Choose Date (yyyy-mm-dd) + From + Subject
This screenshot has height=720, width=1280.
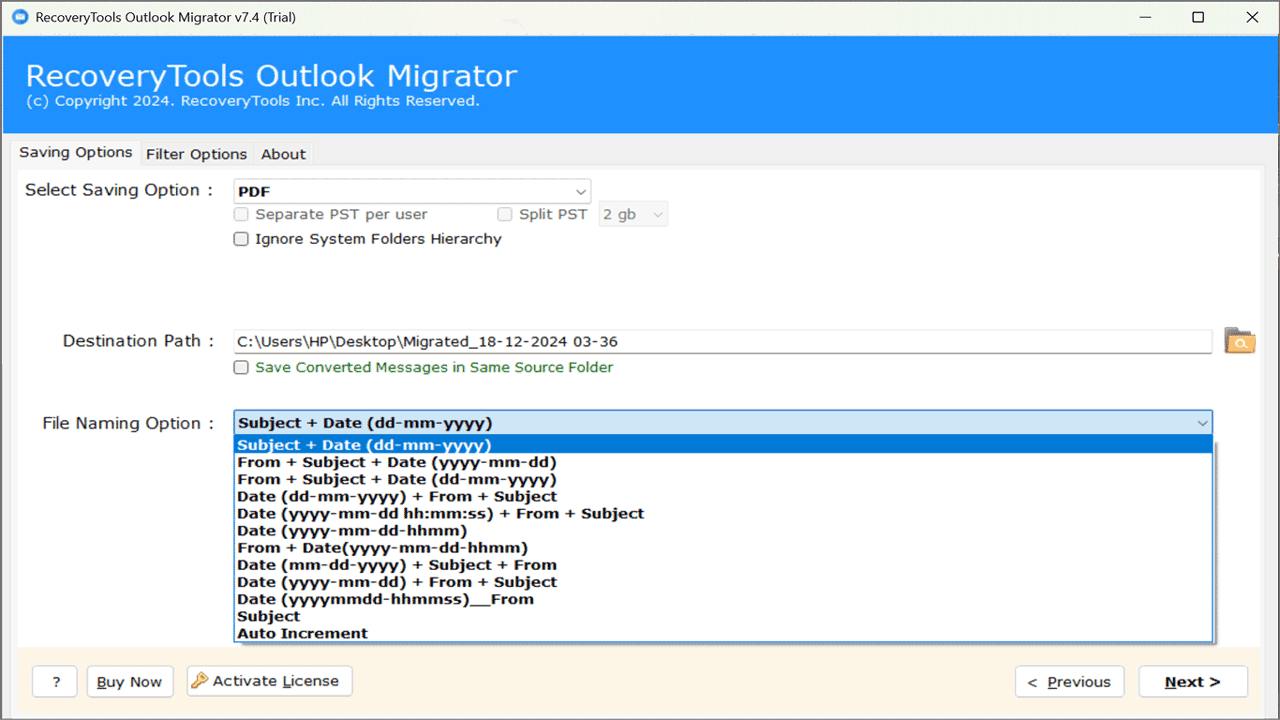click(723, 582)
